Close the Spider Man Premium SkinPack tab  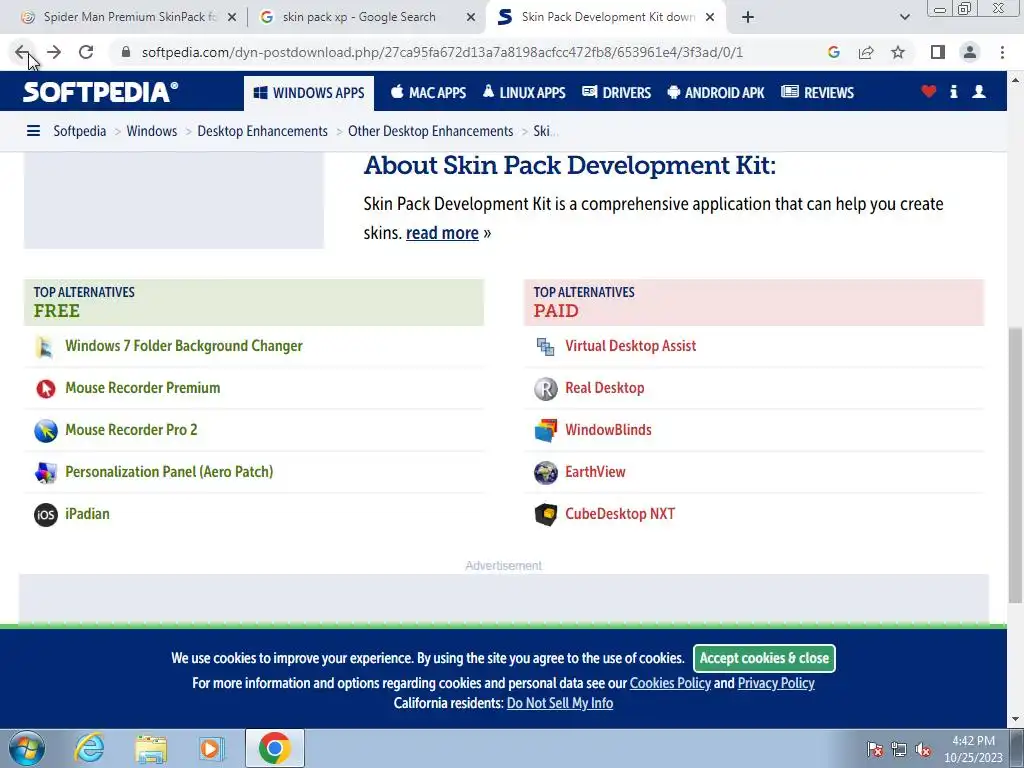coord(232,18)
